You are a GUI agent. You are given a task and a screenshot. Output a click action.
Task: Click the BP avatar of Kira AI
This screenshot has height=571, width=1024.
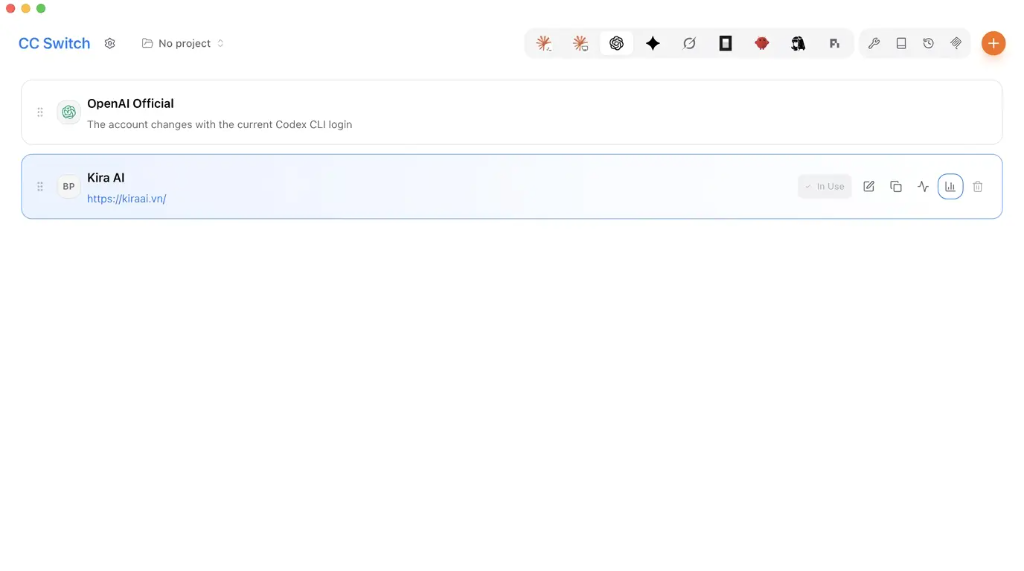tap(69, 187)
